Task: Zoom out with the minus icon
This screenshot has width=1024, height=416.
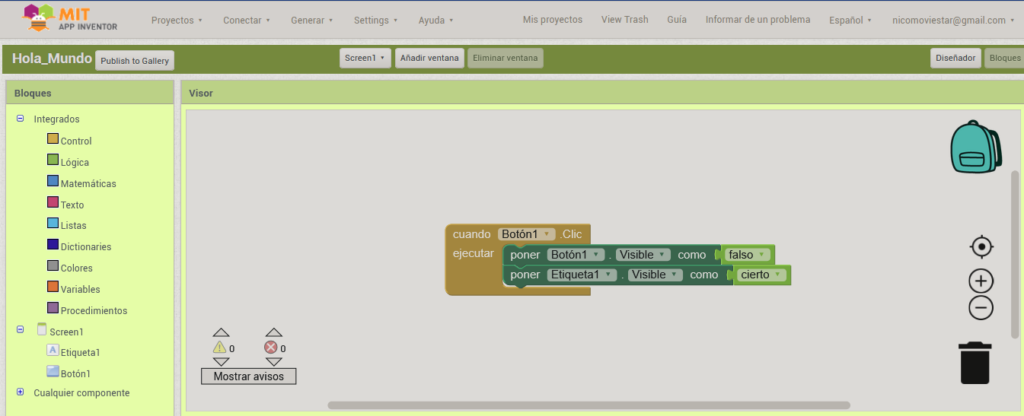Action: pyautogui.click(x=981, y=308)
